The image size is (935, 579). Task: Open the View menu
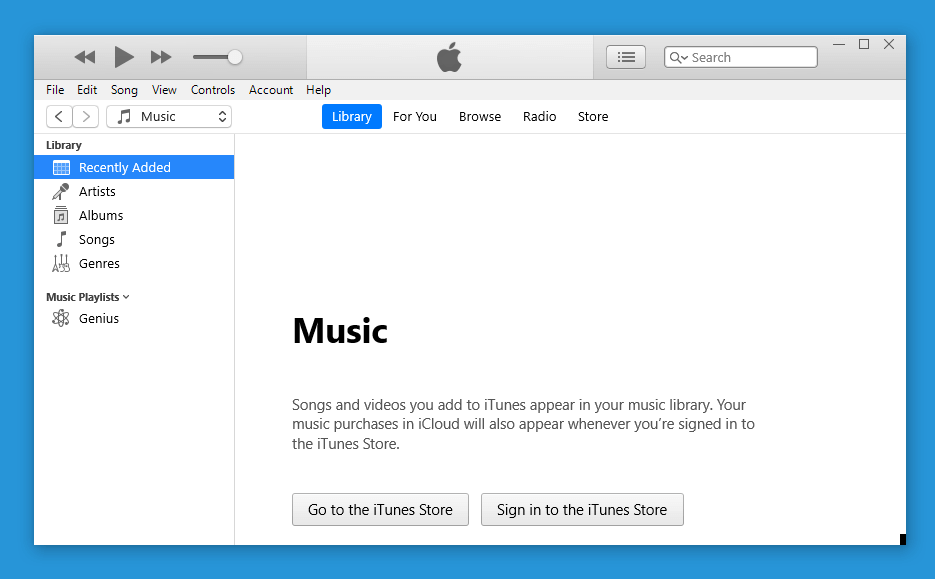click(x=164, y=90)
